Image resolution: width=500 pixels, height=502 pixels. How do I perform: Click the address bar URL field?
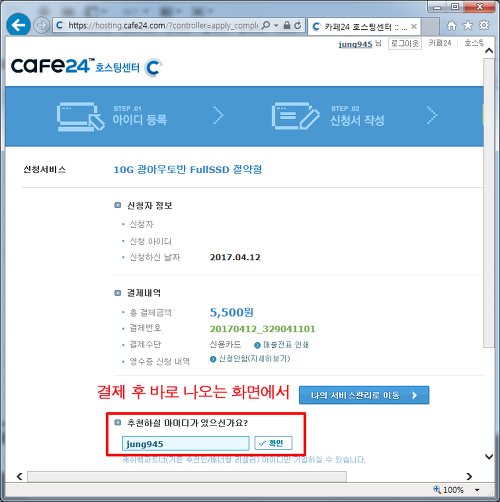163,25
